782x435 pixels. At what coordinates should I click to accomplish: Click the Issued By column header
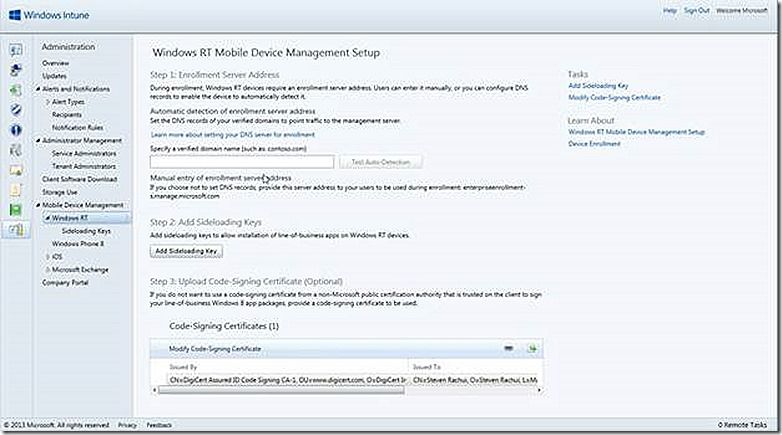click(183, 367)
